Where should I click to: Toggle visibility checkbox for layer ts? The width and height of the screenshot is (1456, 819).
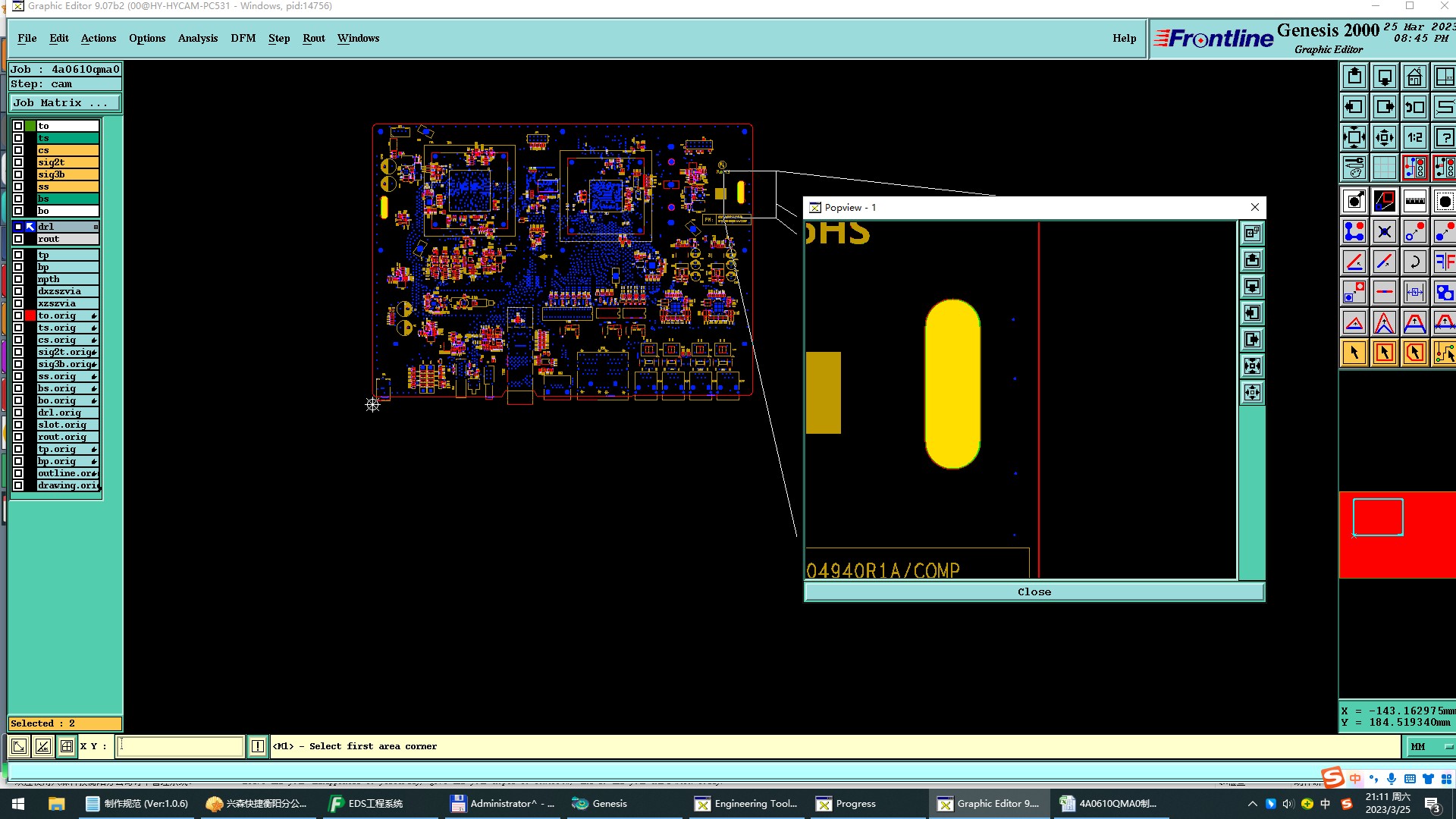tap(18, 138)
